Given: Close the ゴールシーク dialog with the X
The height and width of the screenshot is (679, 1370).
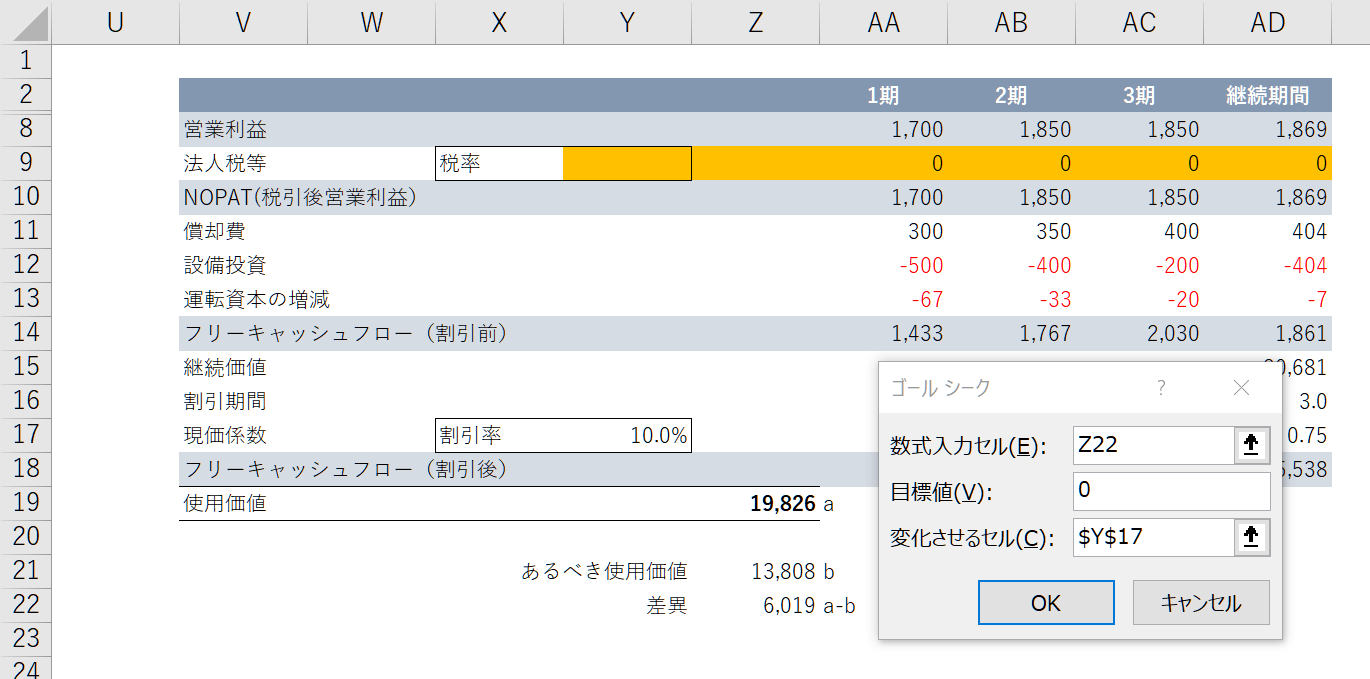Looking at the screenshot, I should [x=1240, y=387].
